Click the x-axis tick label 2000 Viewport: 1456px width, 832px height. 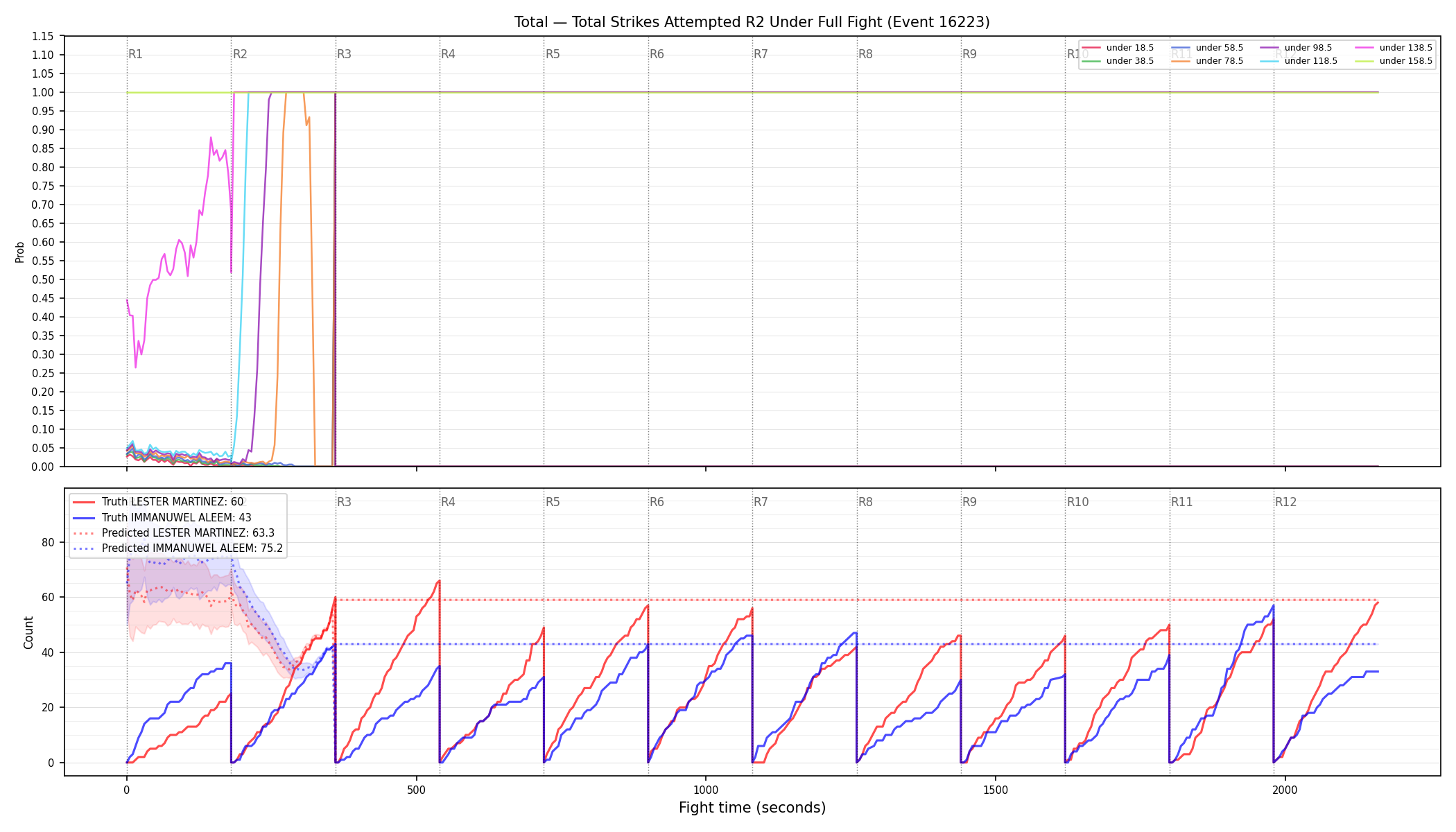click(1285, 790)
